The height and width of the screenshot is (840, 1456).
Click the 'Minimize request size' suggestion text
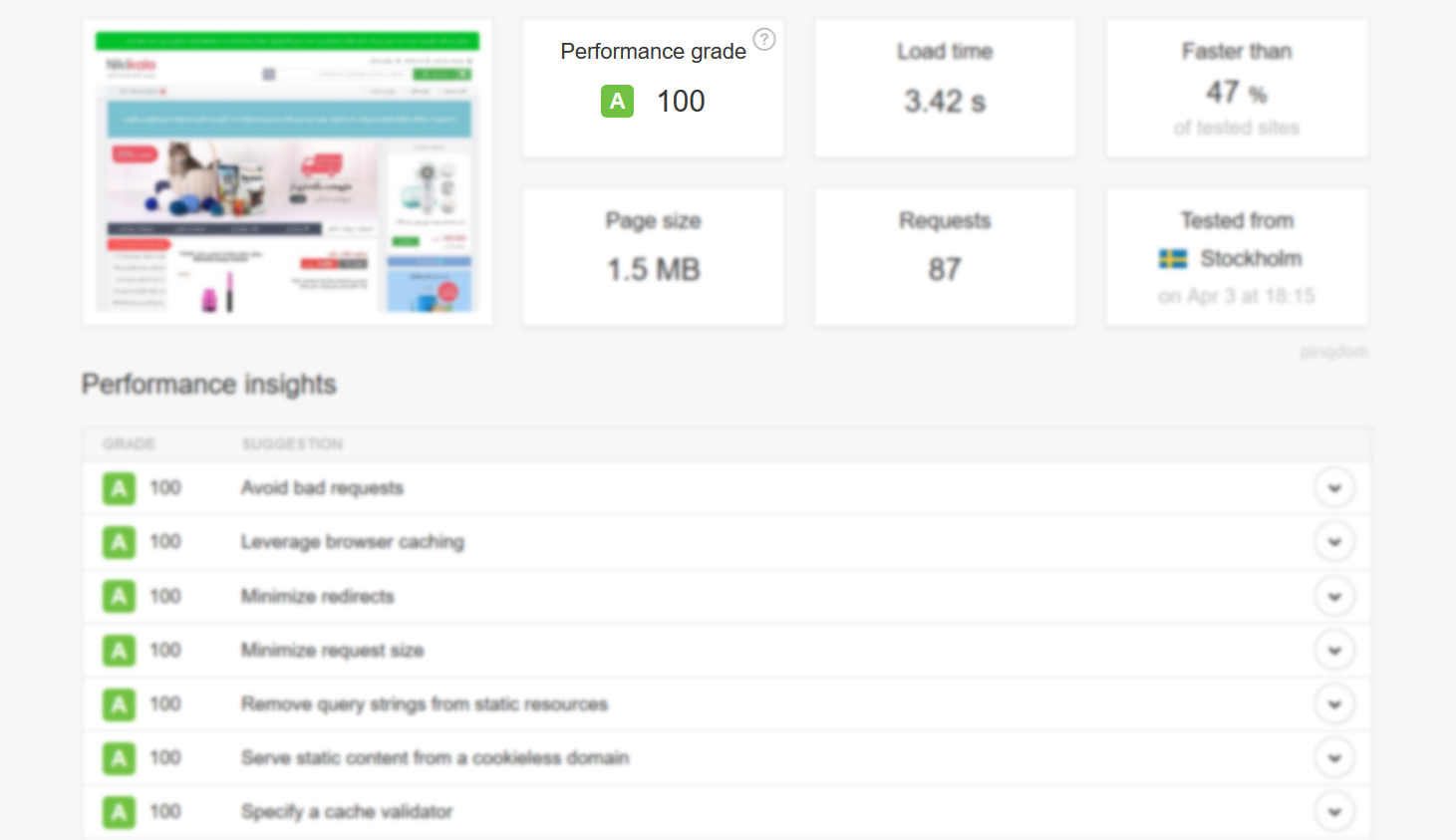333,651
